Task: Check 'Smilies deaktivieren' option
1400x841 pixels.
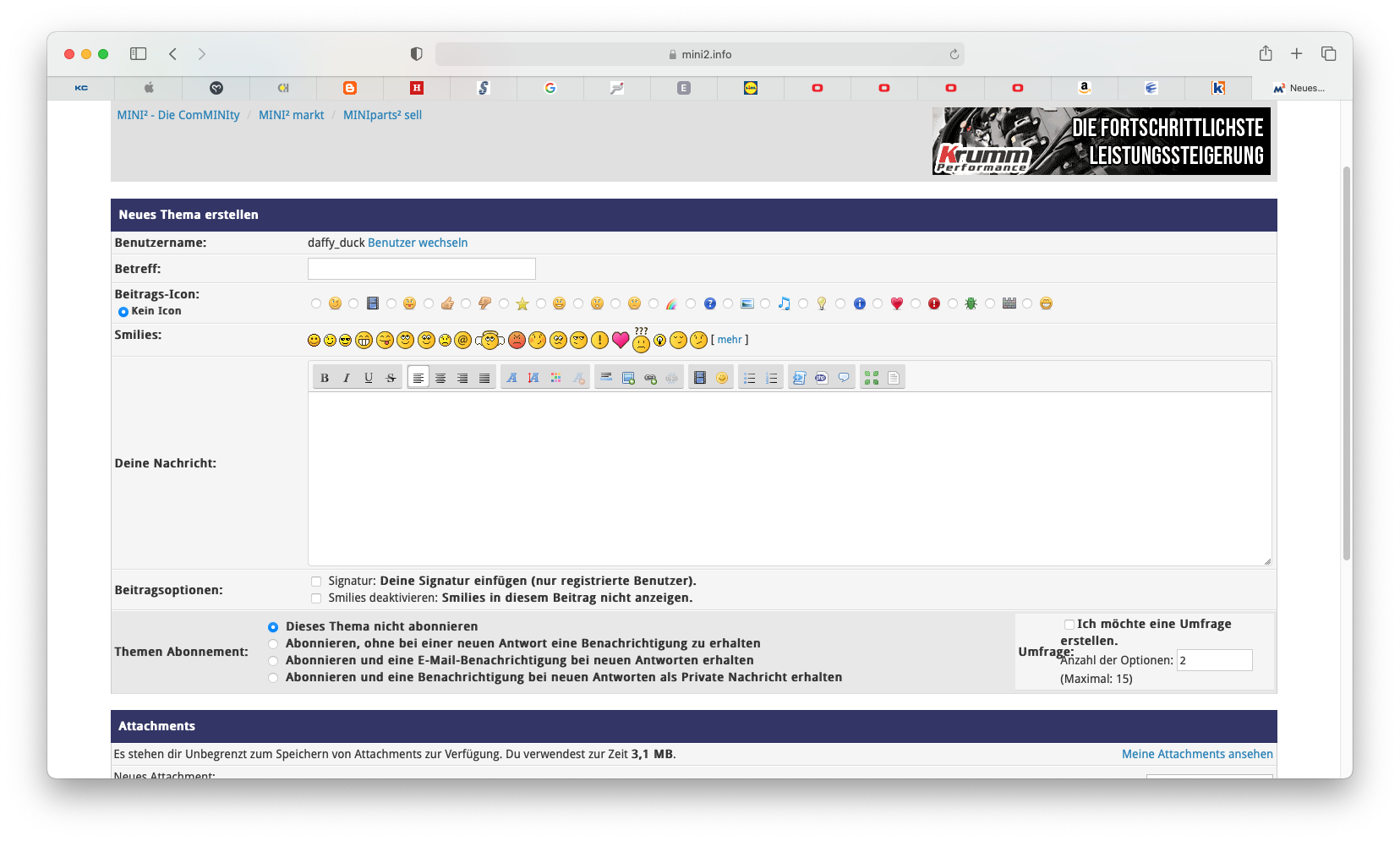Action: (x=316, y=598)
